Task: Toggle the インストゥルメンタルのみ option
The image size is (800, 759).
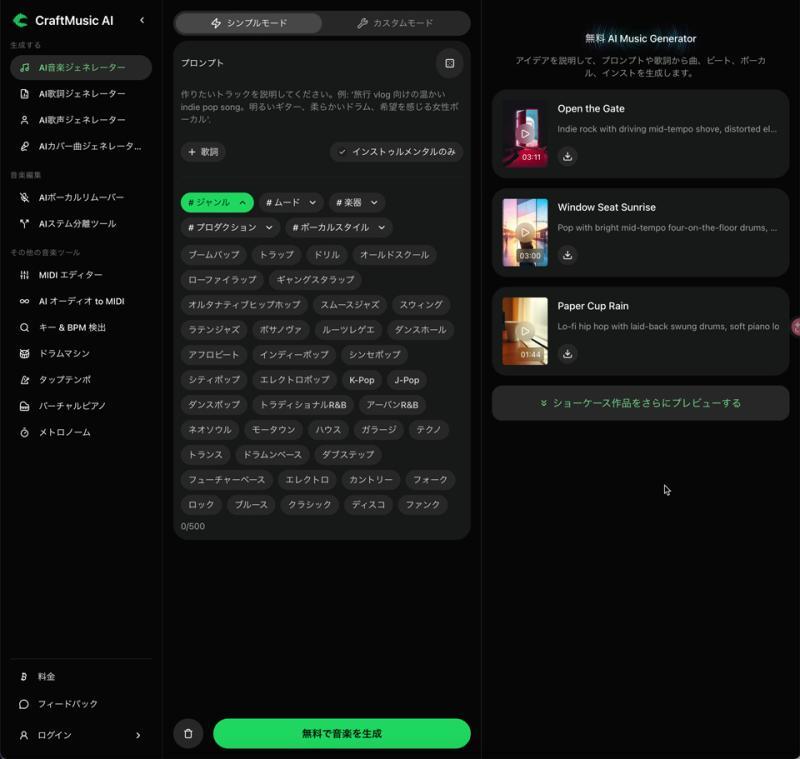Action: 396,152
